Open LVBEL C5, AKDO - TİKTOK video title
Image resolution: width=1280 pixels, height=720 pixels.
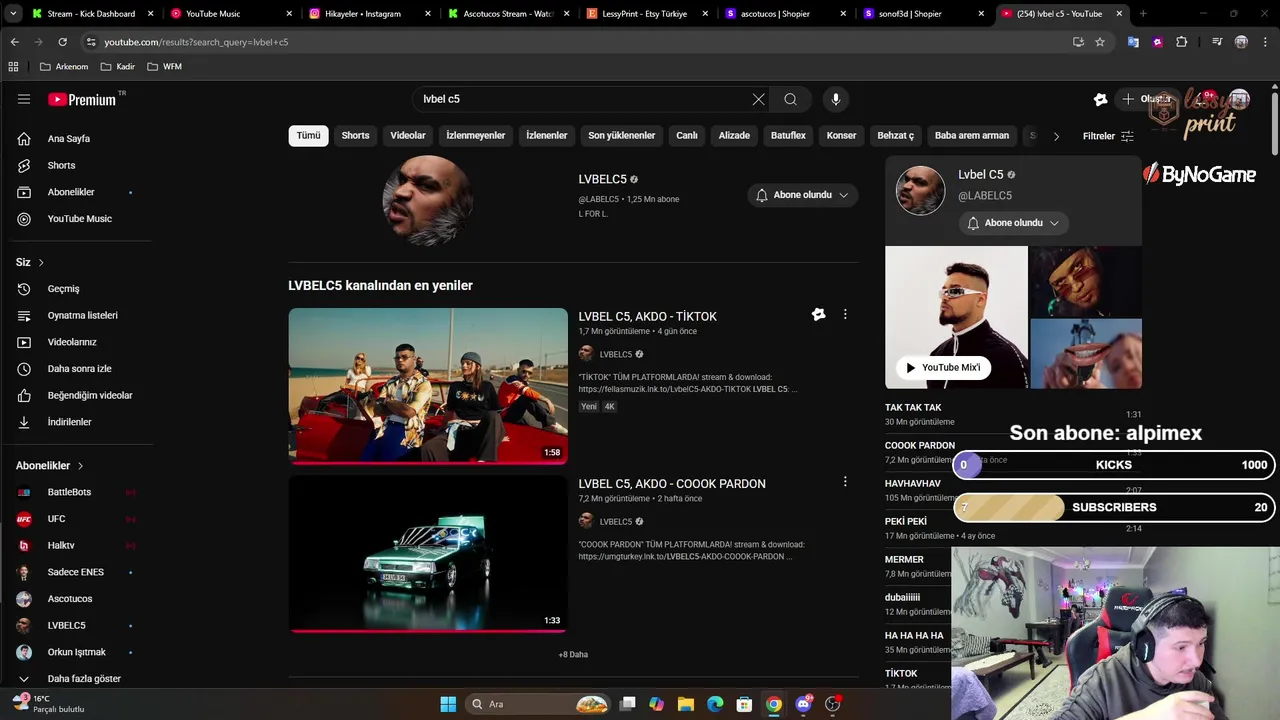(x=648, y=316)
